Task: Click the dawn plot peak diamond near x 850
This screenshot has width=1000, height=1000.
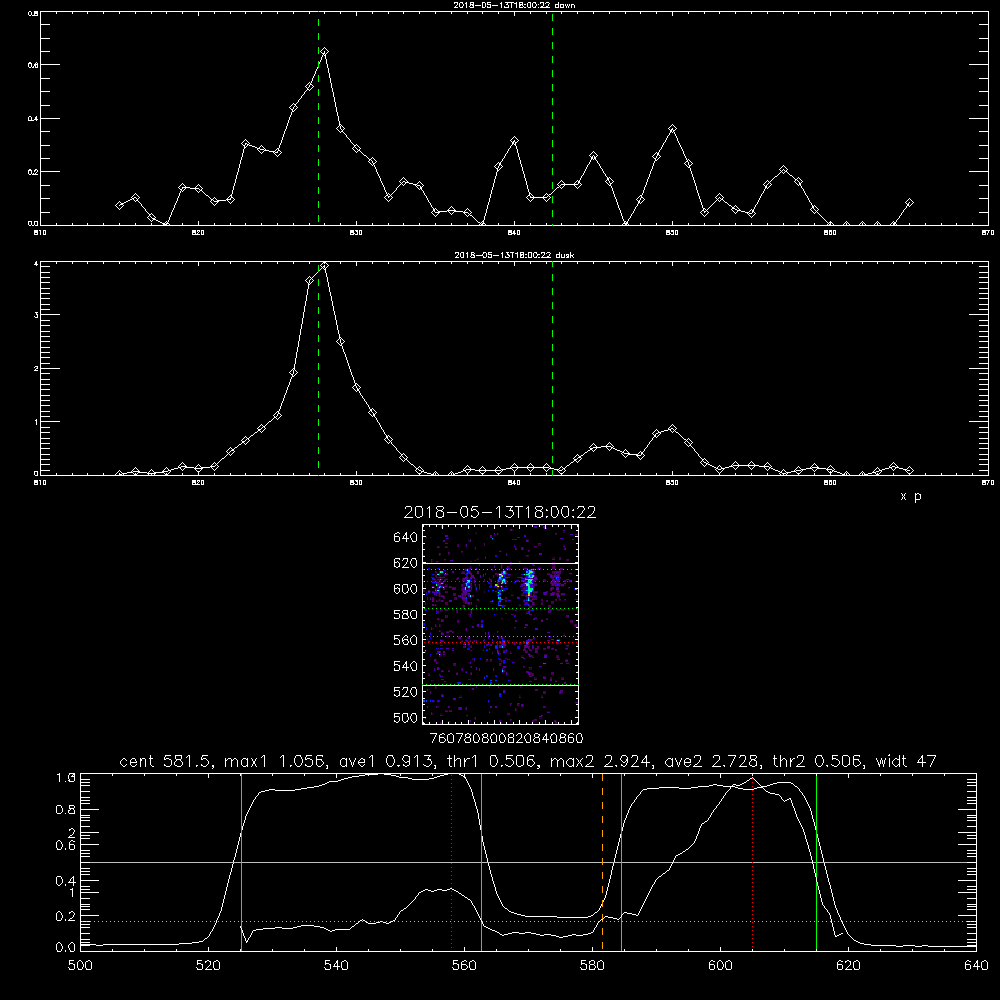Action: click(672, 129)
